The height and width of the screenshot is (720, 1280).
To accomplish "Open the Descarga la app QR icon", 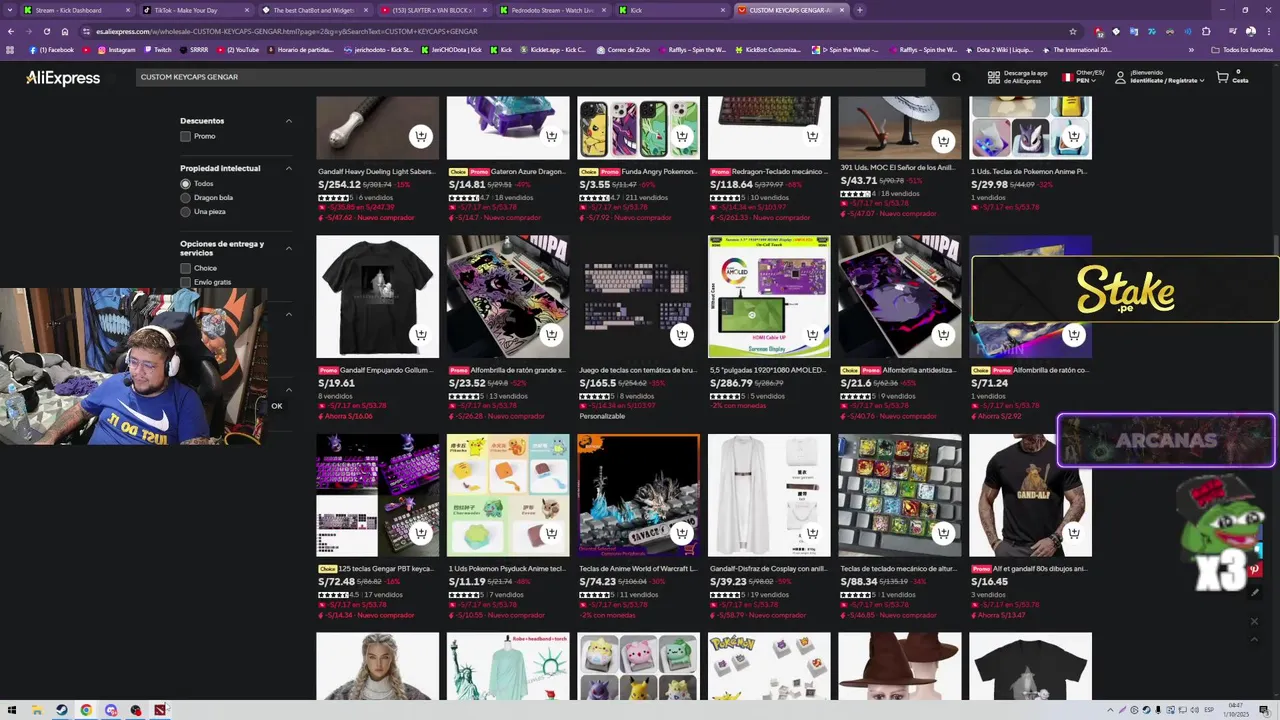I will [993, 77].
